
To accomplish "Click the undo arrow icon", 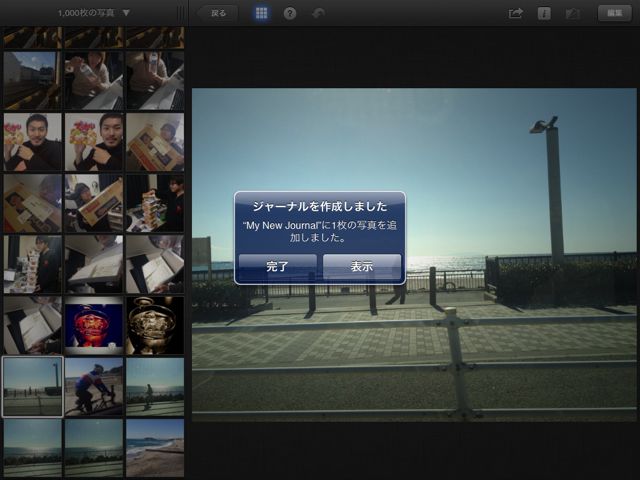I will coord(318,14).
